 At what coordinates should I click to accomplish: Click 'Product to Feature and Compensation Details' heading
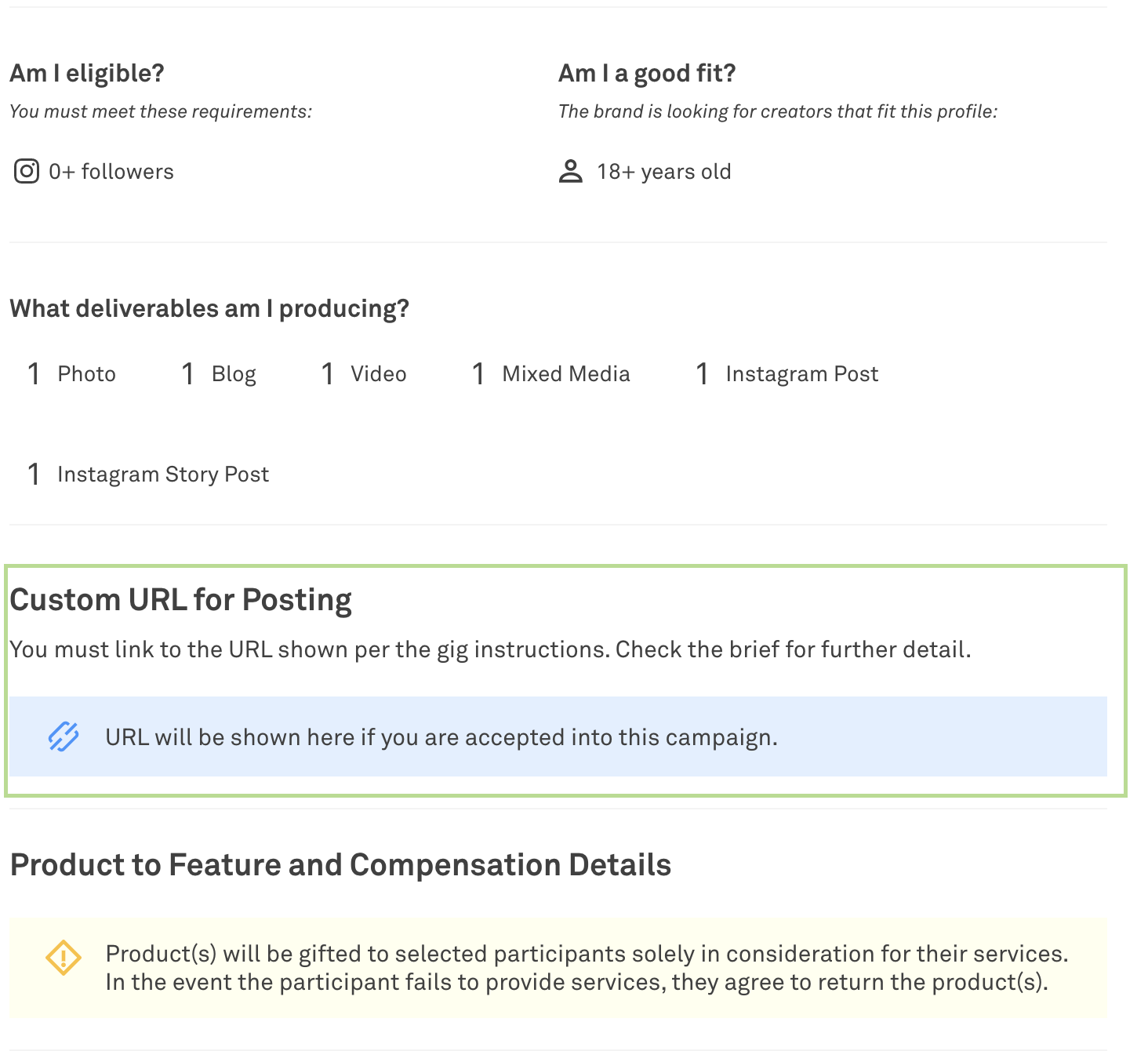click(340, 864)
